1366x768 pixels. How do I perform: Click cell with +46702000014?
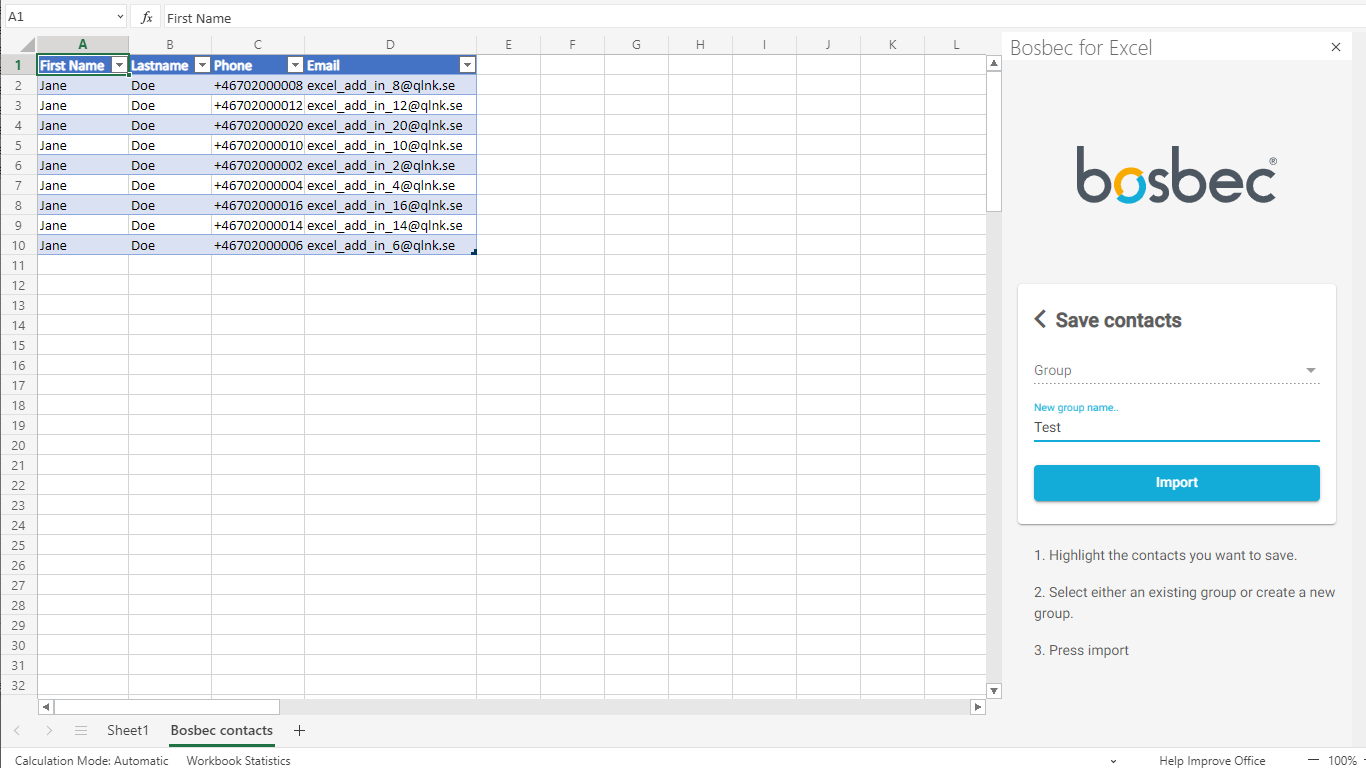tap(258, 225)
